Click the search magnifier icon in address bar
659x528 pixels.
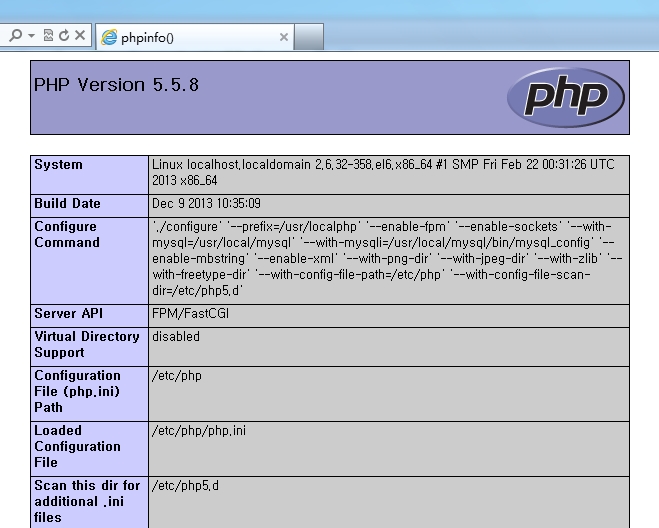[x=16, y=35]
